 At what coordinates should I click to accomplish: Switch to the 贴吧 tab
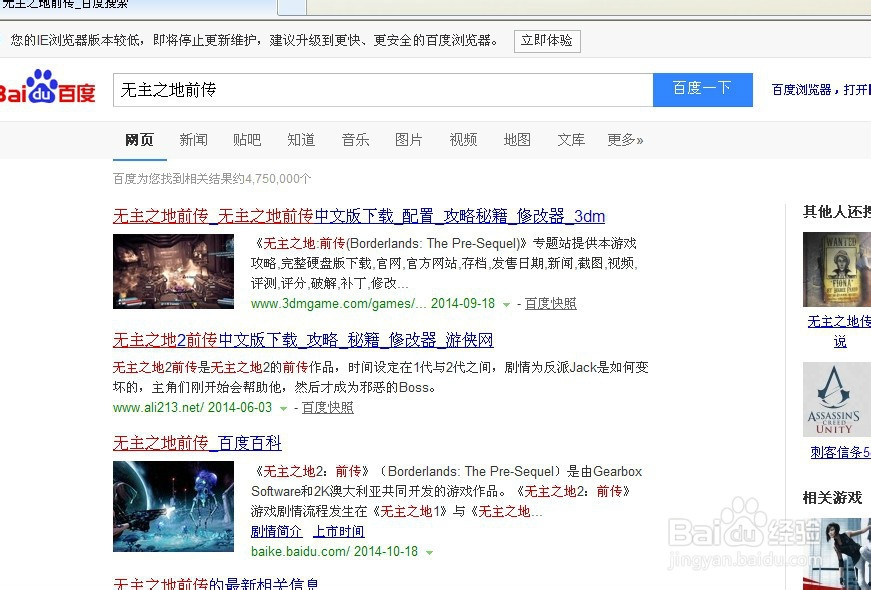click(247, 140)
